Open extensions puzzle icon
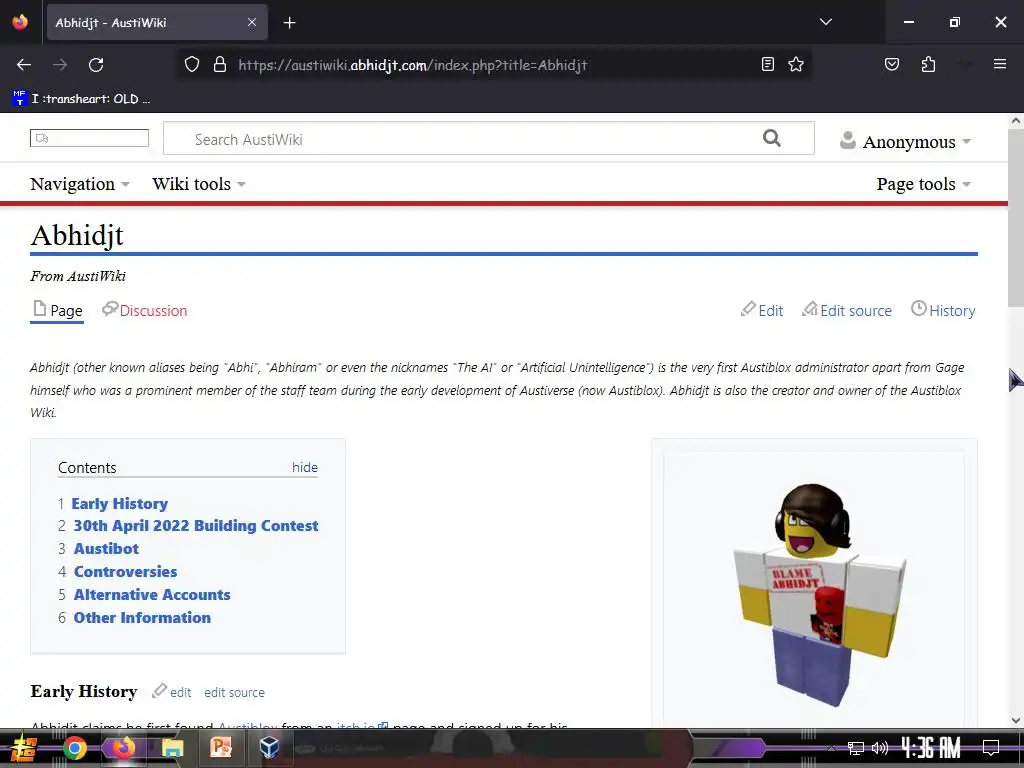 [x=928, y=64]
